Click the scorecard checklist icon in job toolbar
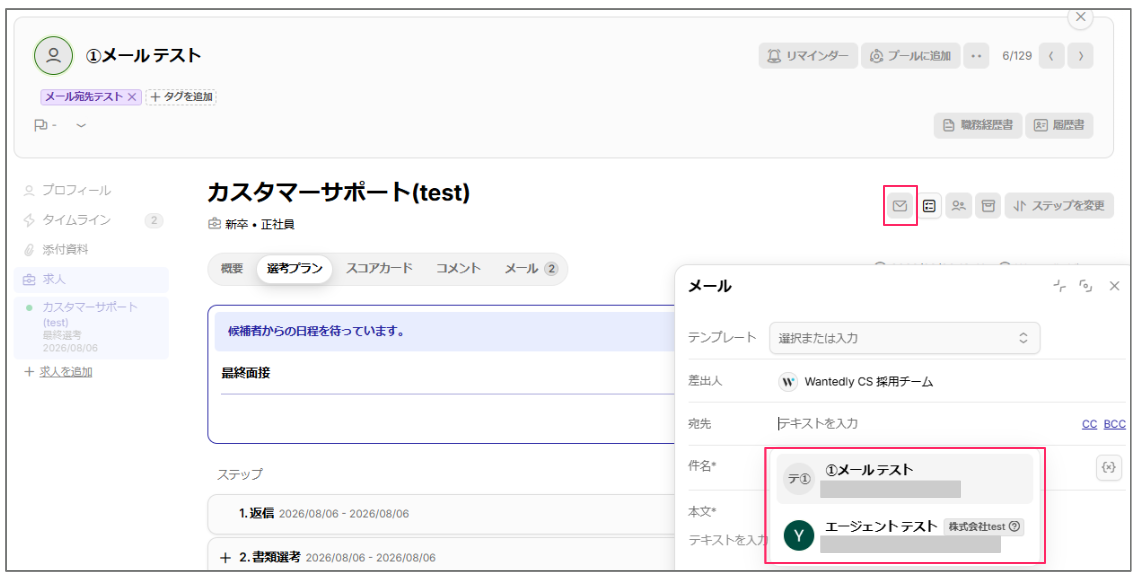The image size is (1137, 577). (x=929, y=206)
